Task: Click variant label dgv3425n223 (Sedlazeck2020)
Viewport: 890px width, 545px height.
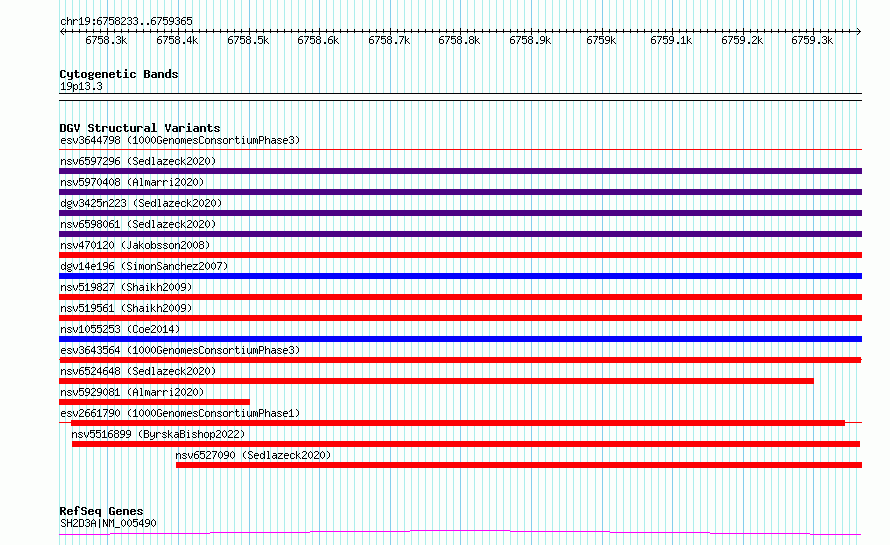Action: (x=141, y=203)
